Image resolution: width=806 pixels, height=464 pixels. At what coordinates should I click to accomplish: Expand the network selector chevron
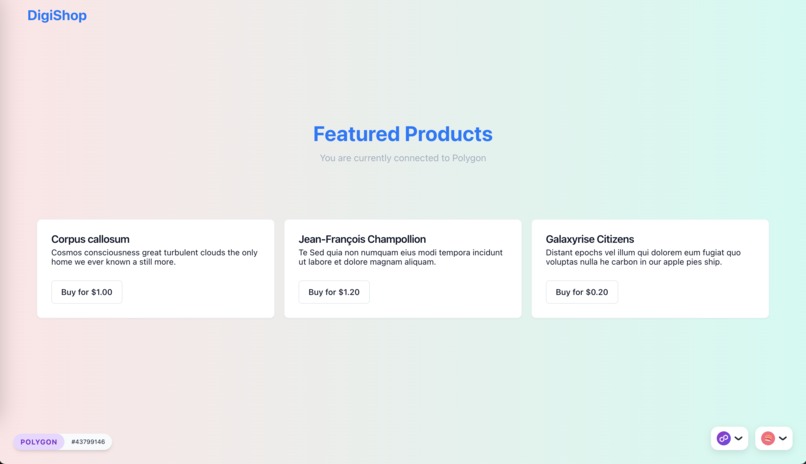739,438
